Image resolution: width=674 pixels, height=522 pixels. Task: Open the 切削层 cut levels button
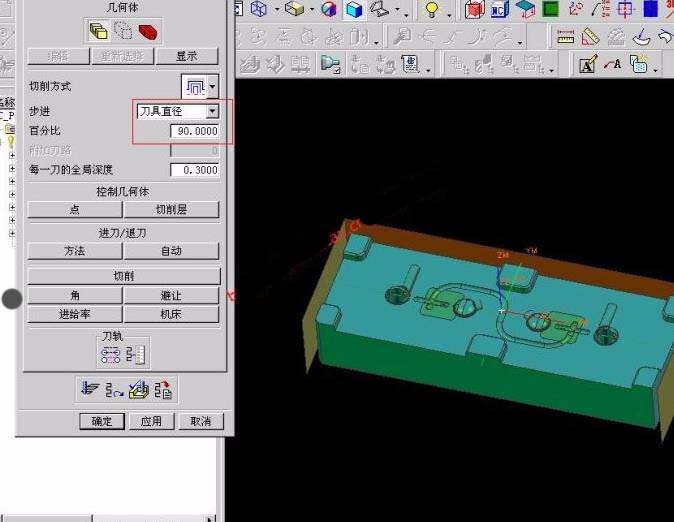point(171,209)
